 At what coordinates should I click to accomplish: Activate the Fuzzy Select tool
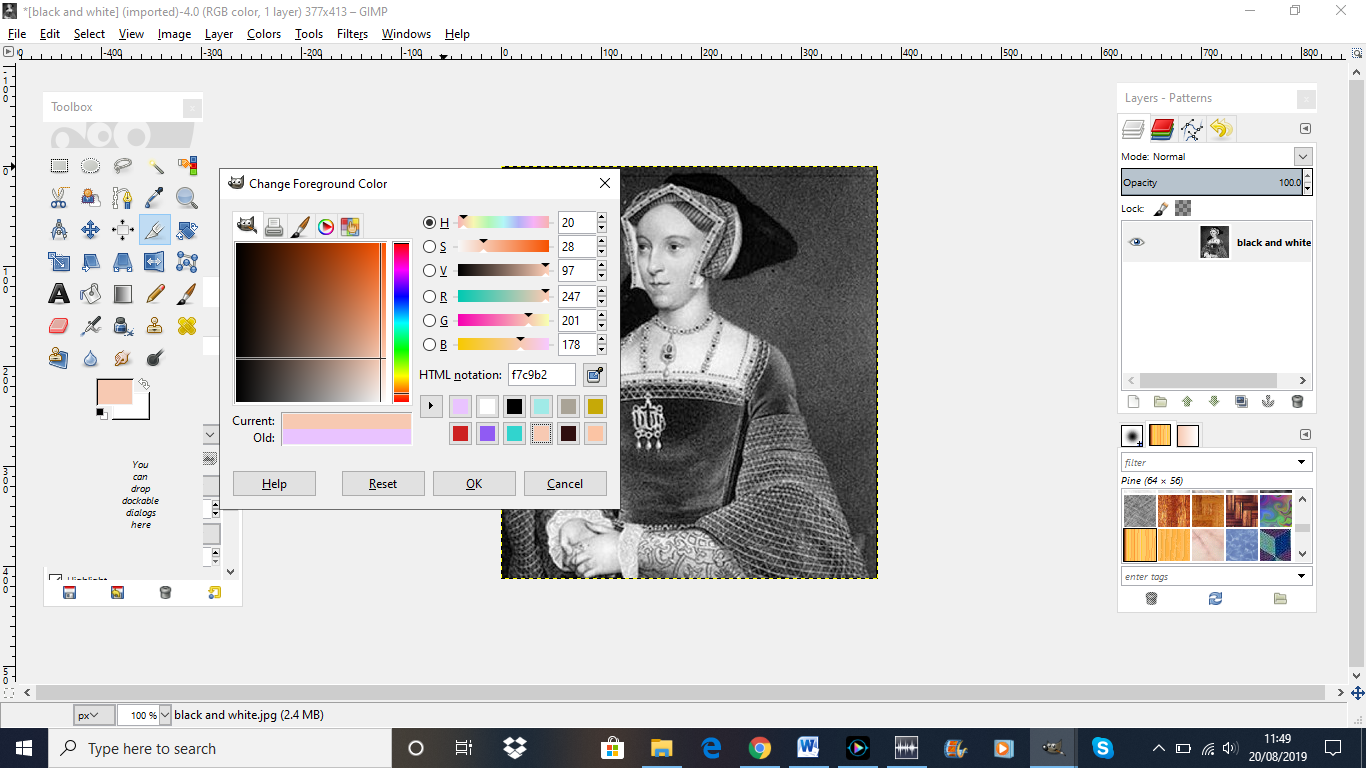(x=154, y=165)
